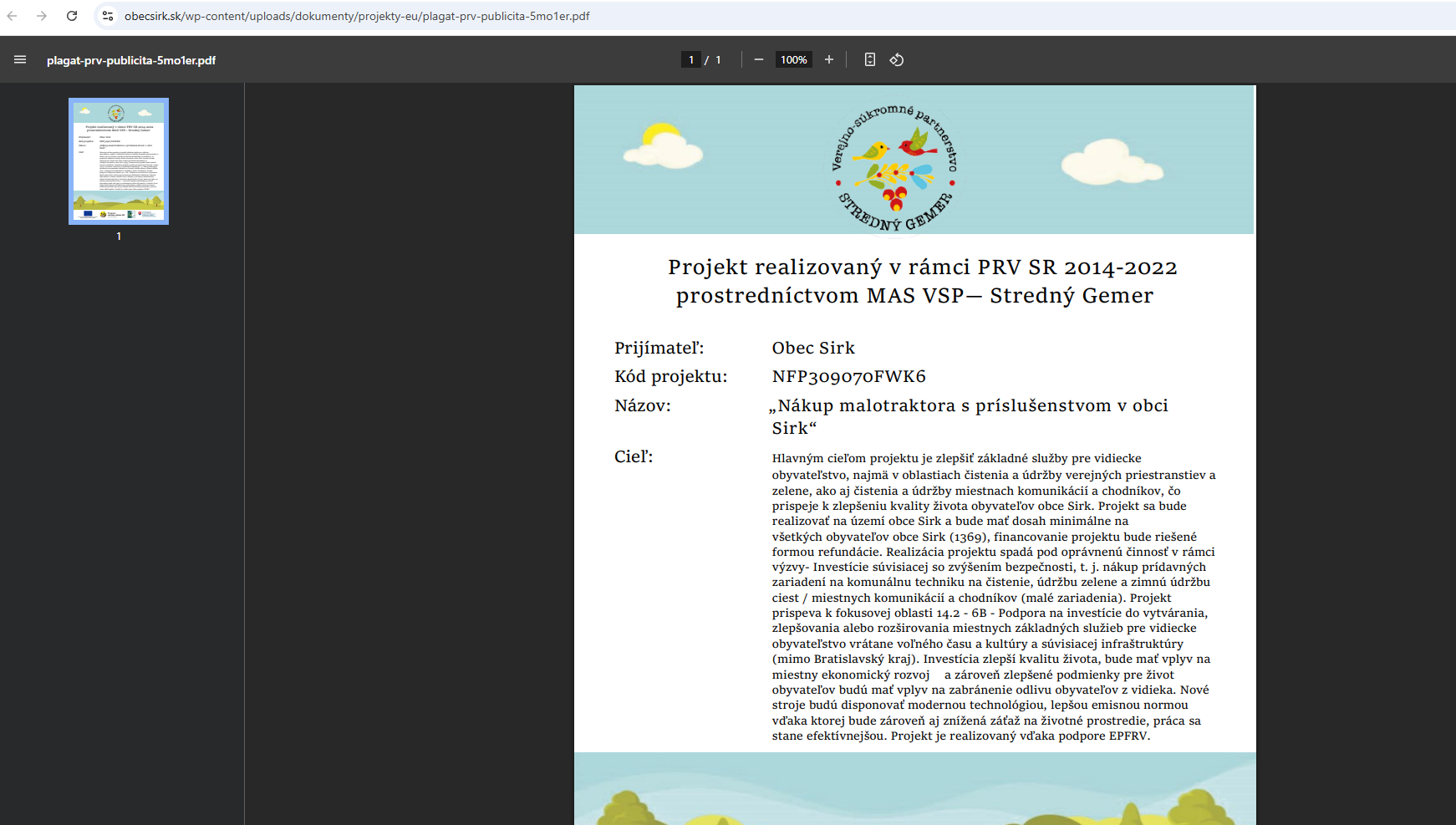This screenshot has width=1456, height=825.
Task: Fit the PDF to page
Action: point(870,59)
